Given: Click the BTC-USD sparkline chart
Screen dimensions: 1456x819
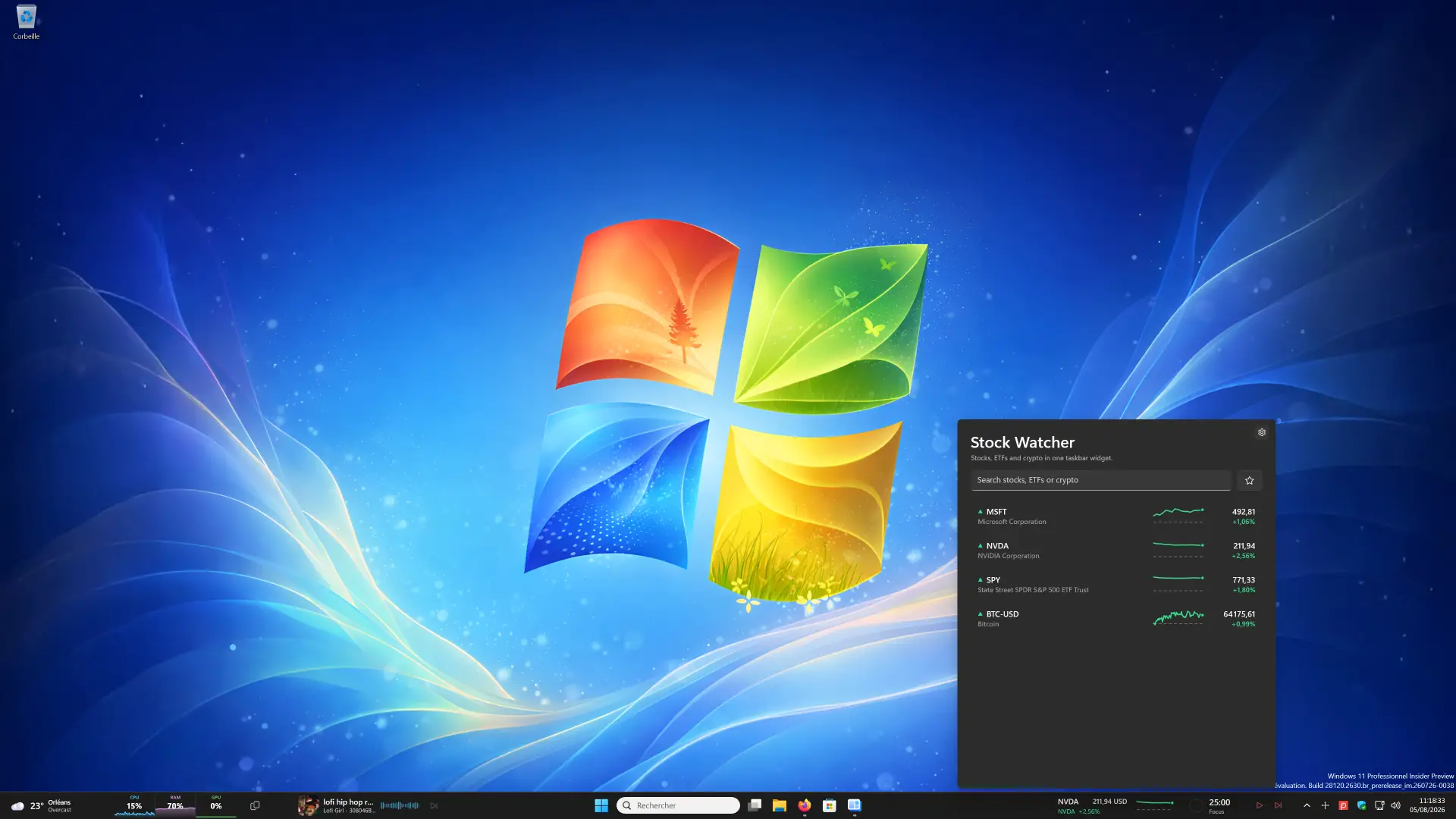Looking at the screenshot, I should 1178,618.
